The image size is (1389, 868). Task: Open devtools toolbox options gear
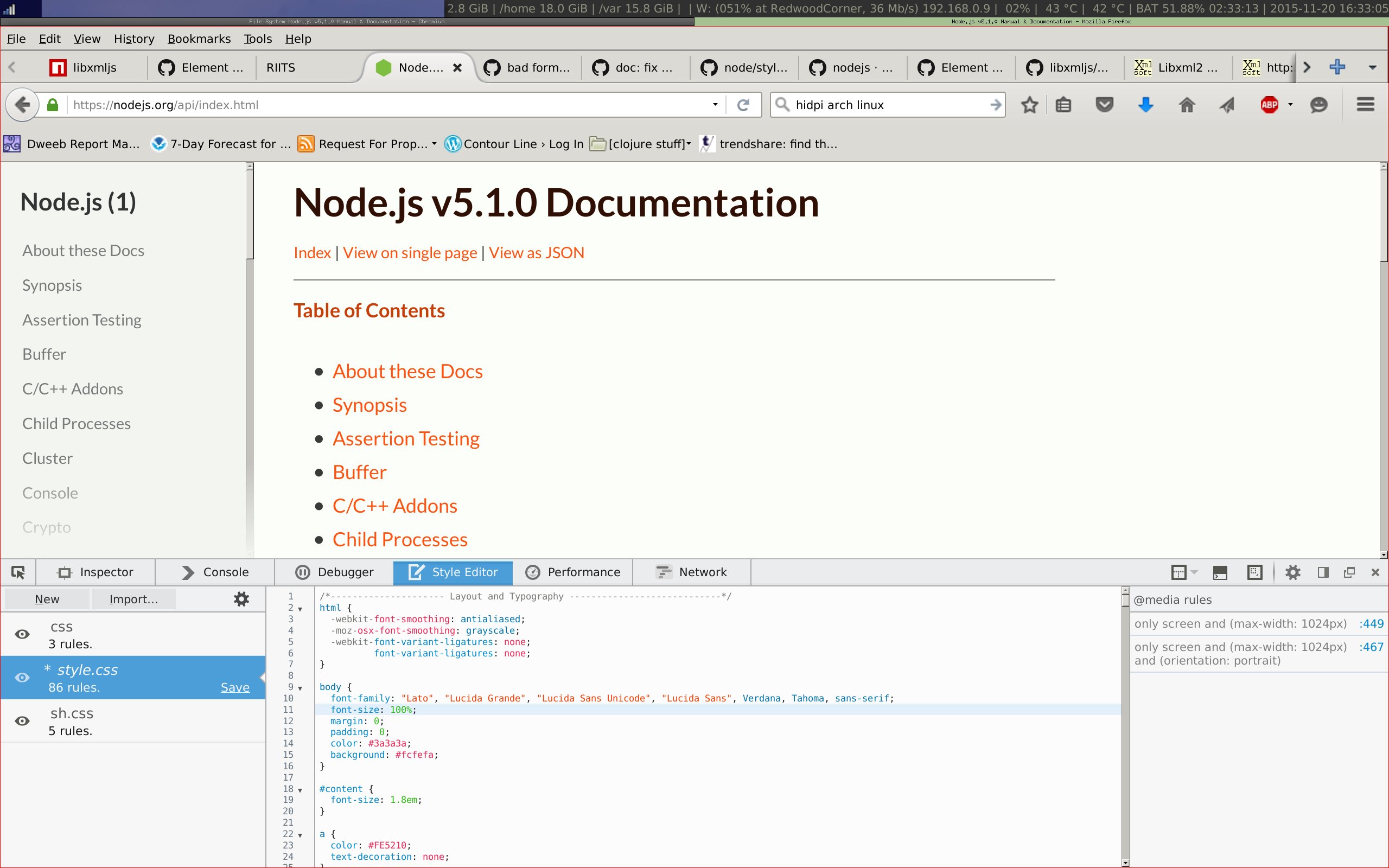point(1292,572)
